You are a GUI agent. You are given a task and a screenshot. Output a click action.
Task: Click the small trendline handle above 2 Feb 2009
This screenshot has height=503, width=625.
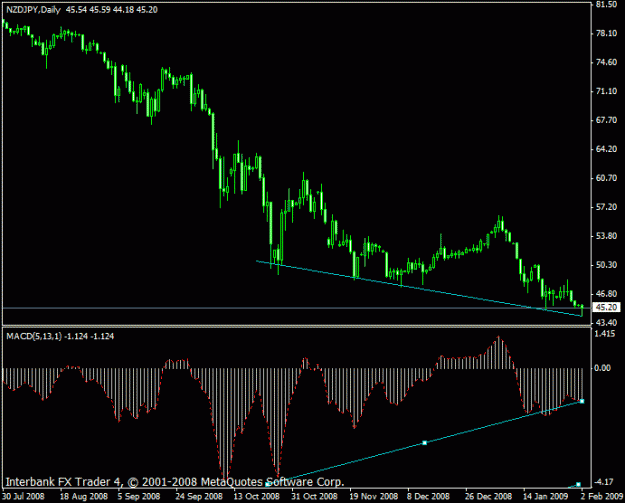pos(578,485)
